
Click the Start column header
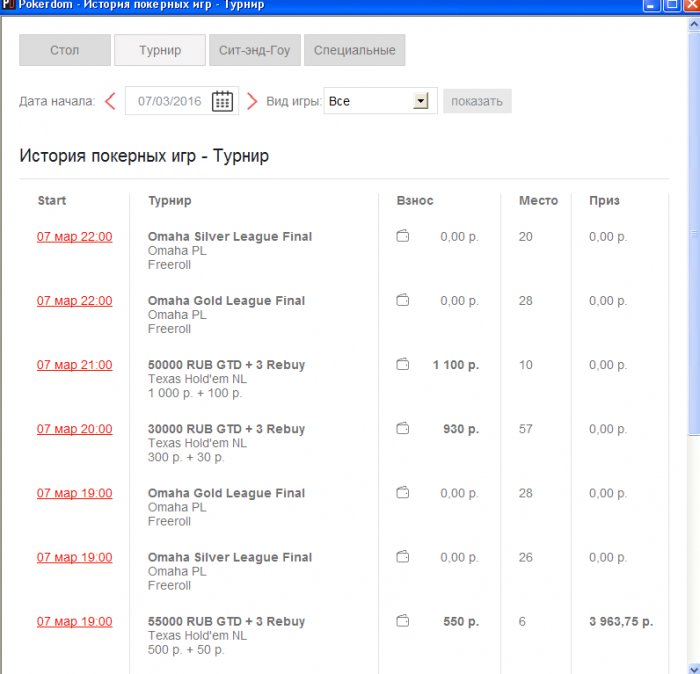coord(52,200)
